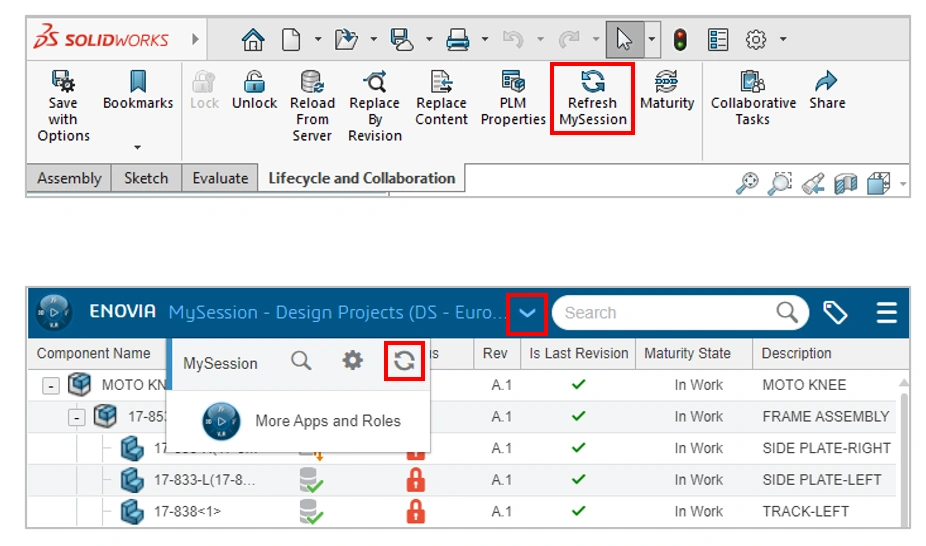Click the Home icon in the SolidWorks toolbar
The image size is (926, 546).
(253, 40)
